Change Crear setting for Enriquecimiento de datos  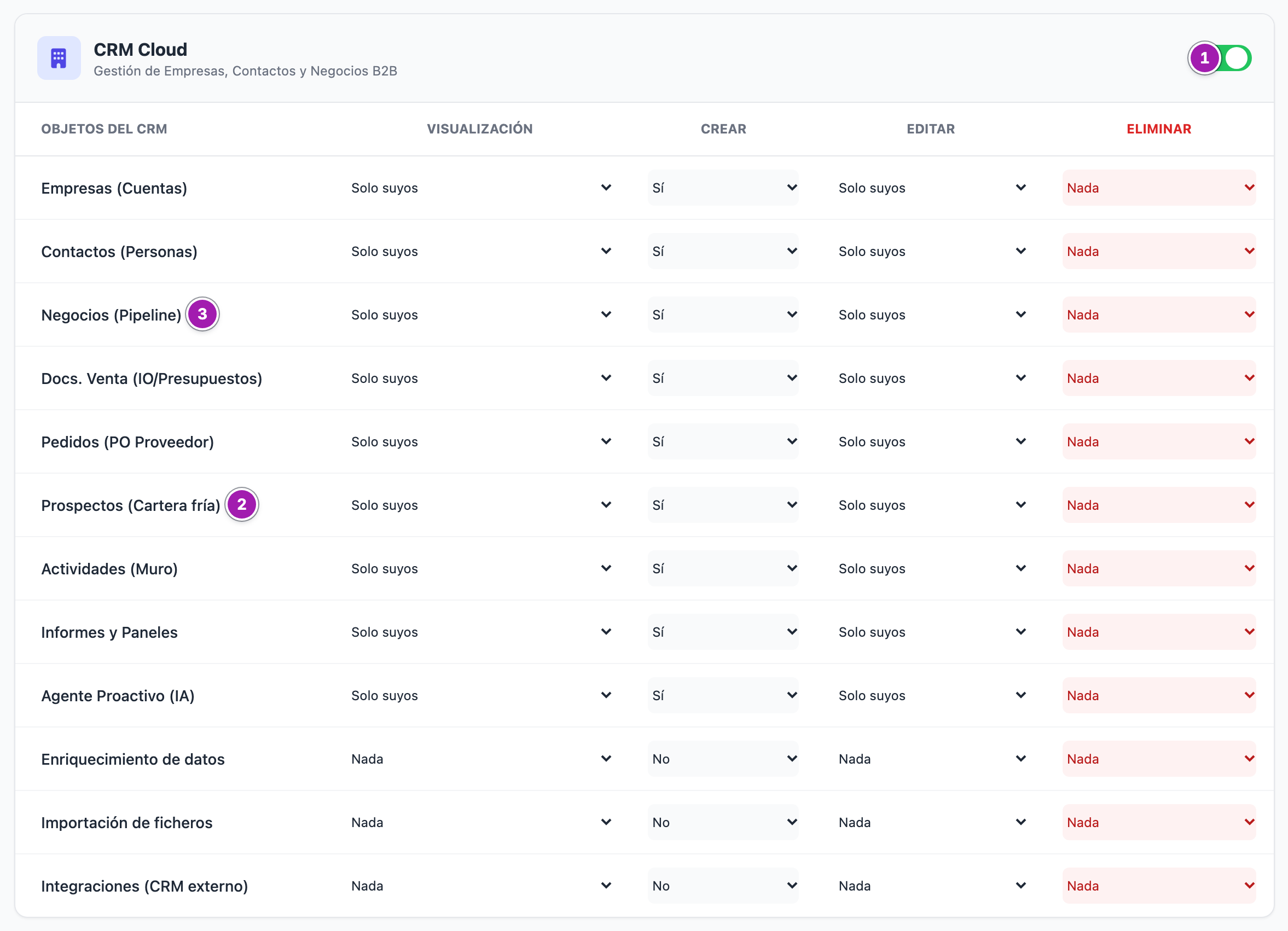point(723,760)
